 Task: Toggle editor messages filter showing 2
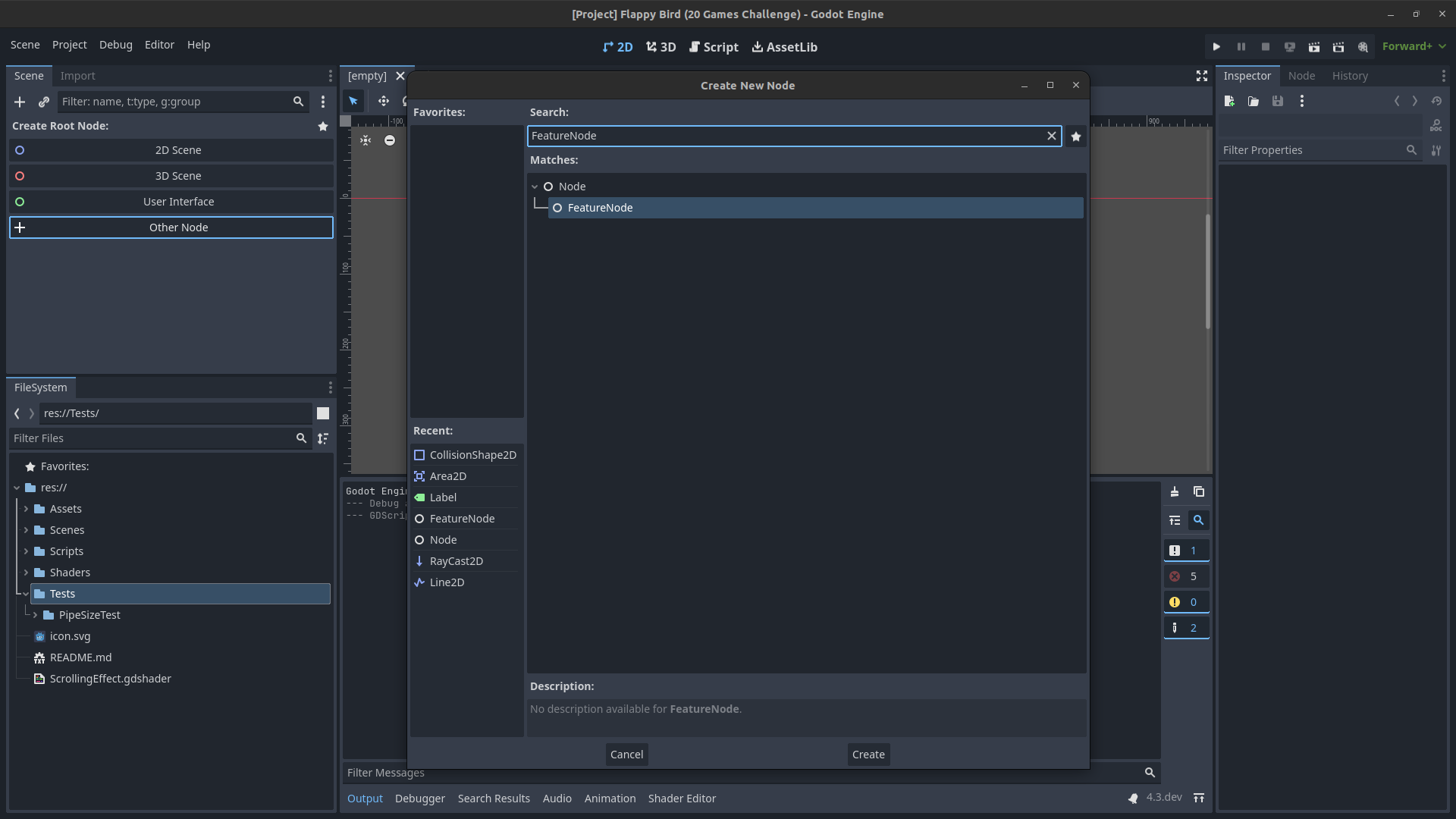[1186, 628]
